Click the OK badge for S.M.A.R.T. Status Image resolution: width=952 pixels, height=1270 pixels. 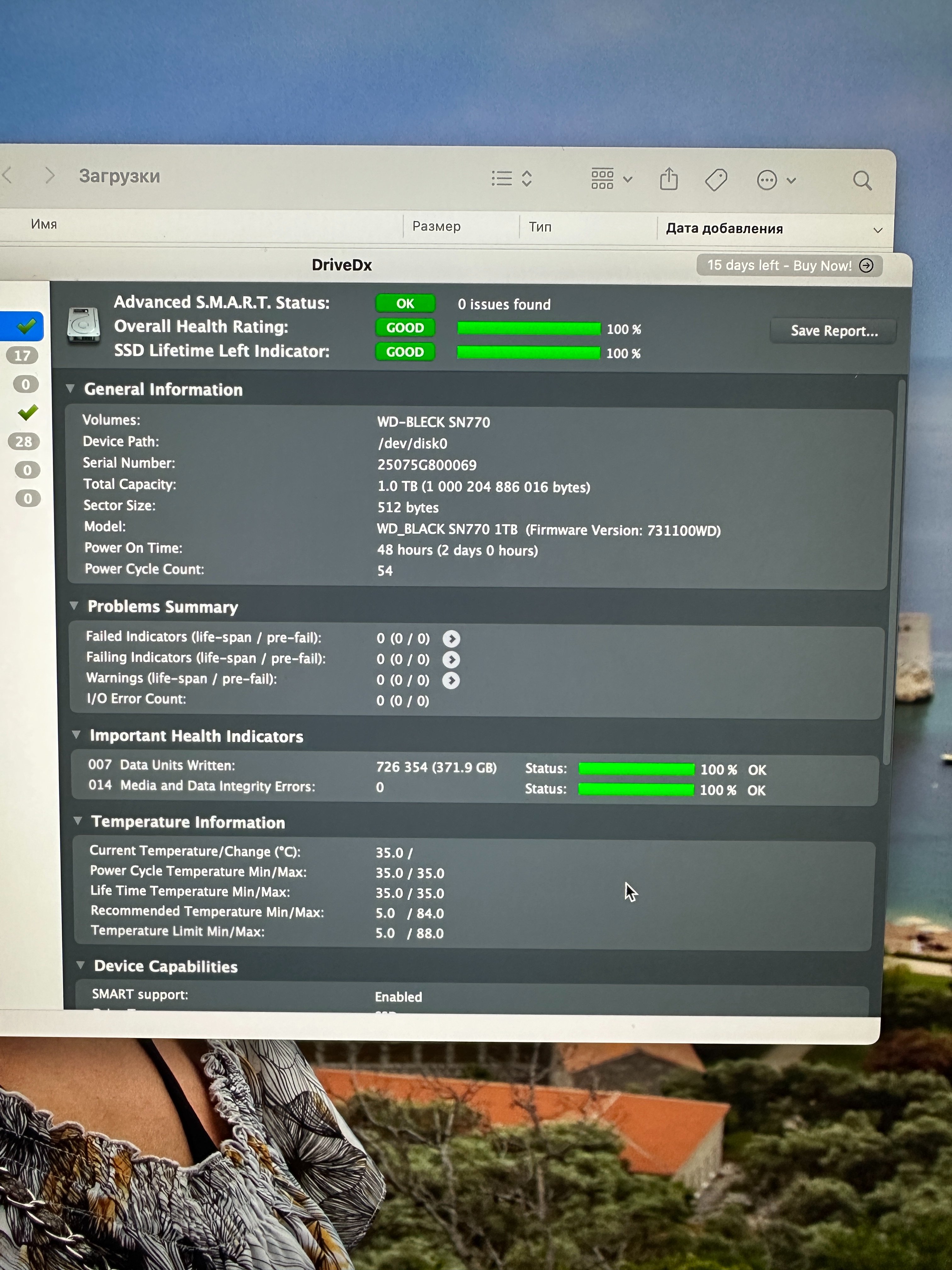pos(405,303)
